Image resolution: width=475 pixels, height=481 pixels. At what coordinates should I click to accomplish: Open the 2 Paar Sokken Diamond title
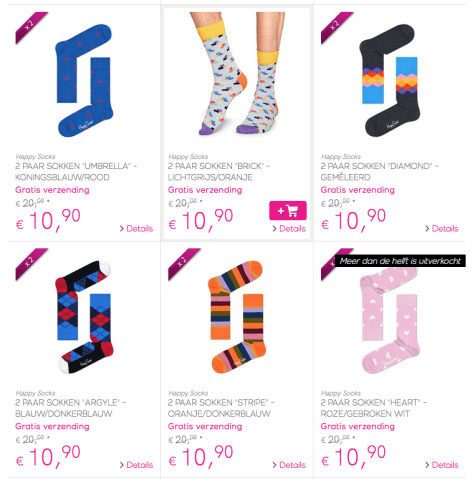click(x=380, y=171)
